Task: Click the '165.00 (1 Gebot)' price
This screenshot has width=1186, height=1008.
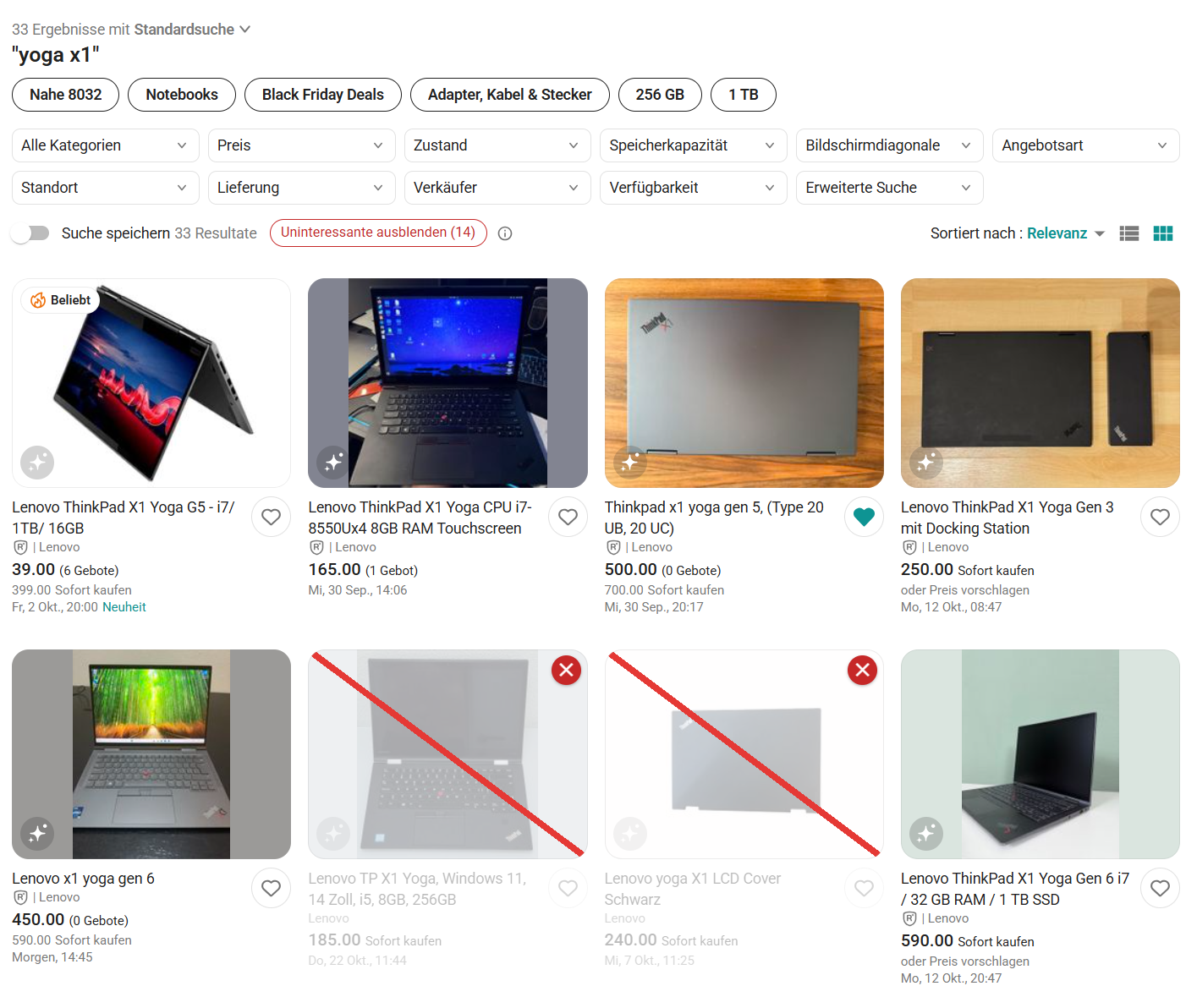Action: [363, 570]
